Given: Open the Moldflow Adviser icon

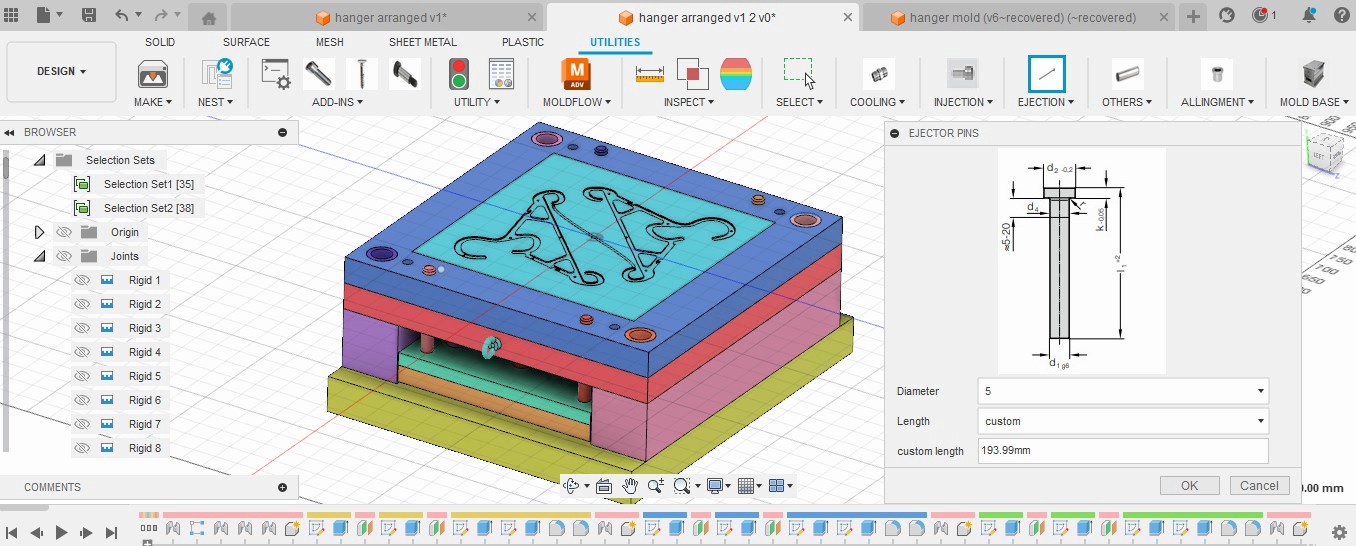Looking at the screenshot, I should click(576, 74).
